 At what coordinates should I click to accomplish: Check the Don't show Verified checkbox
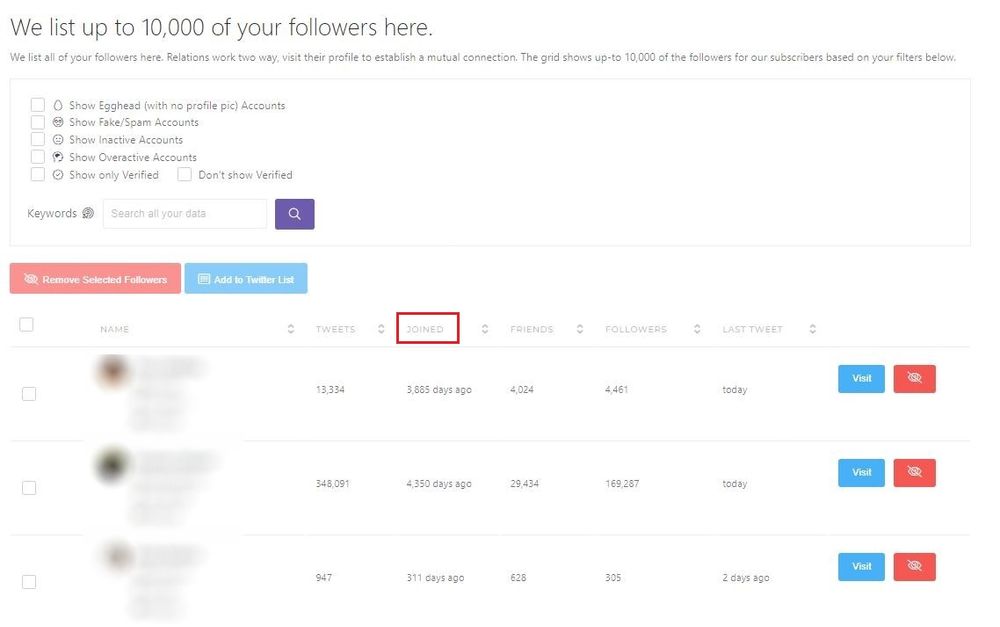coord(185,174)
